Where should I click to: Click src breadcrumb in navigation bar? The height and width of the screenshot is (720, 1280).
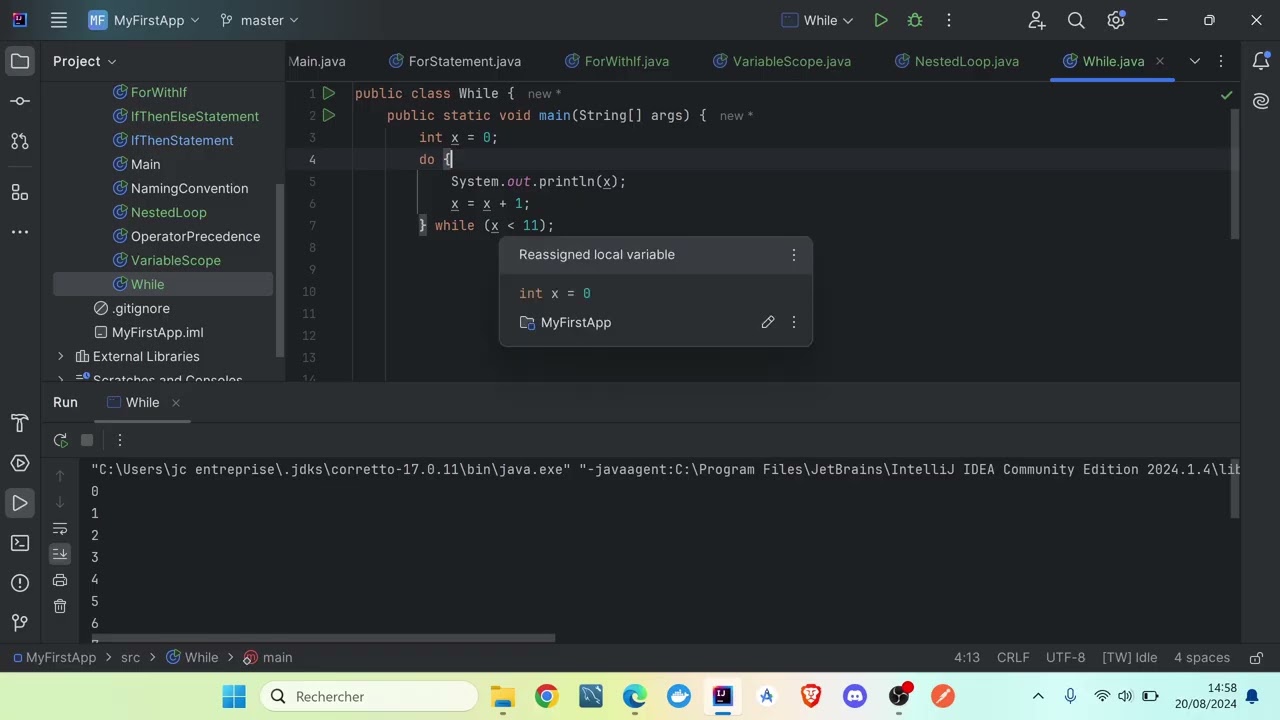point(130,657)
